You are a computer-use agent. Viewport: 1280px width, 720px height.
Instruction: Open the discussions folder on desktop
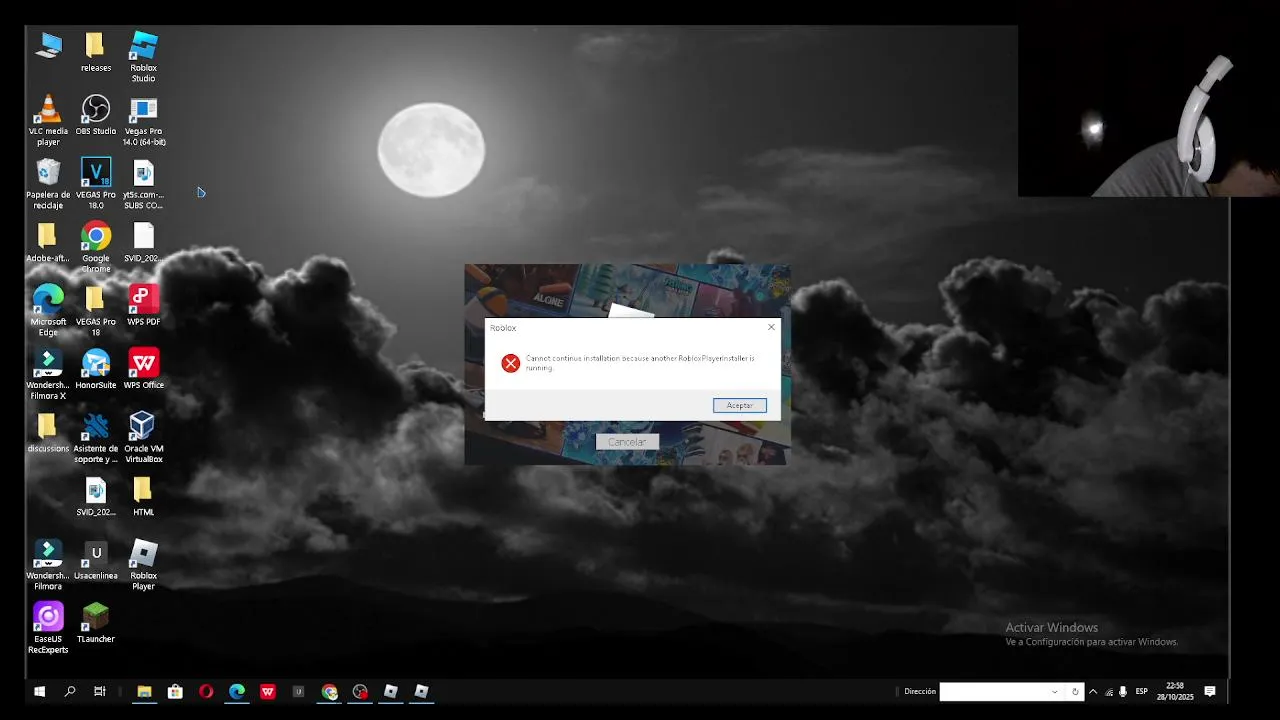(x=48, y=432)
